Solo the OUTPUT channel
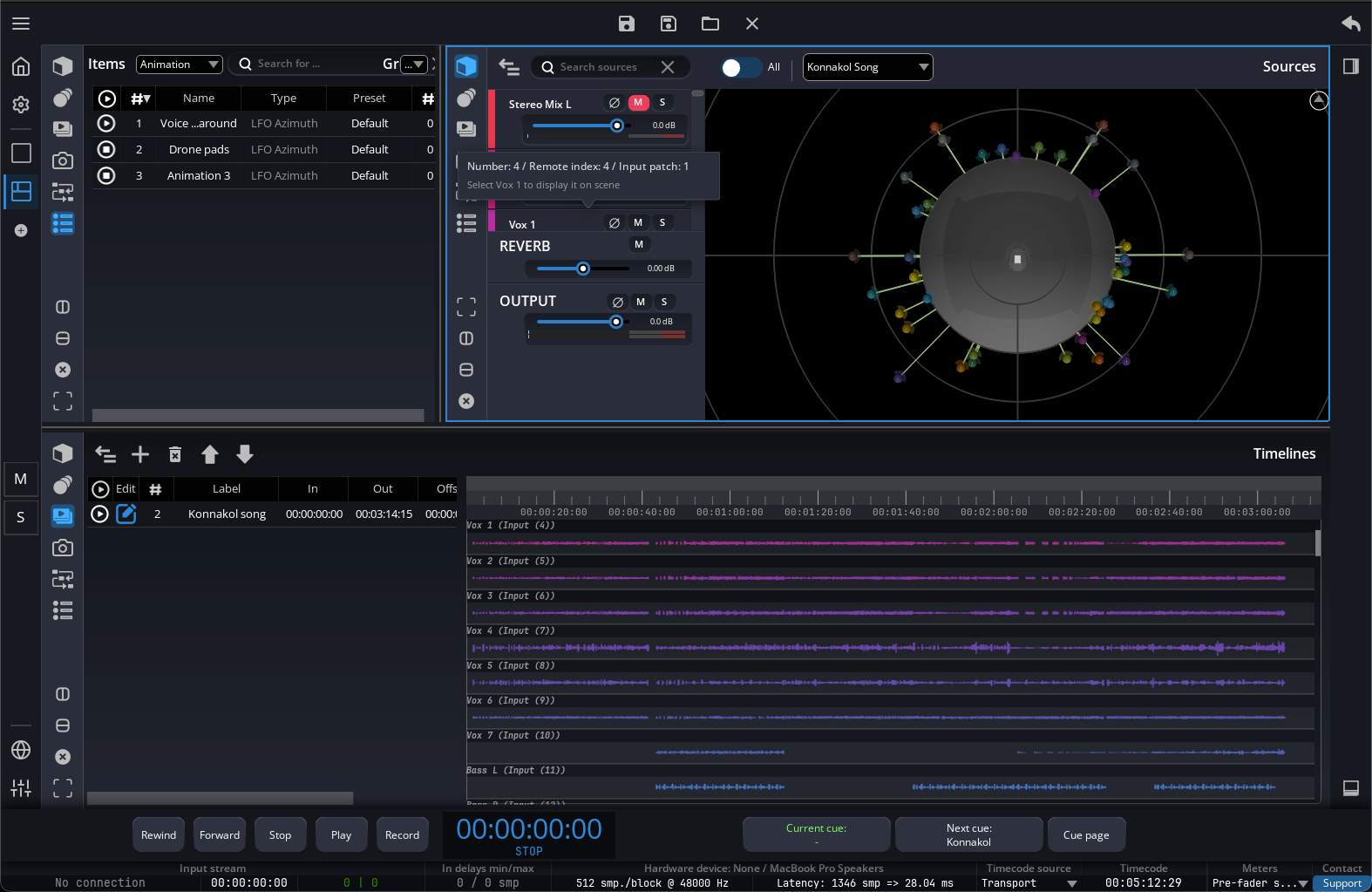 pyautogui.click(x=664, y=302)
